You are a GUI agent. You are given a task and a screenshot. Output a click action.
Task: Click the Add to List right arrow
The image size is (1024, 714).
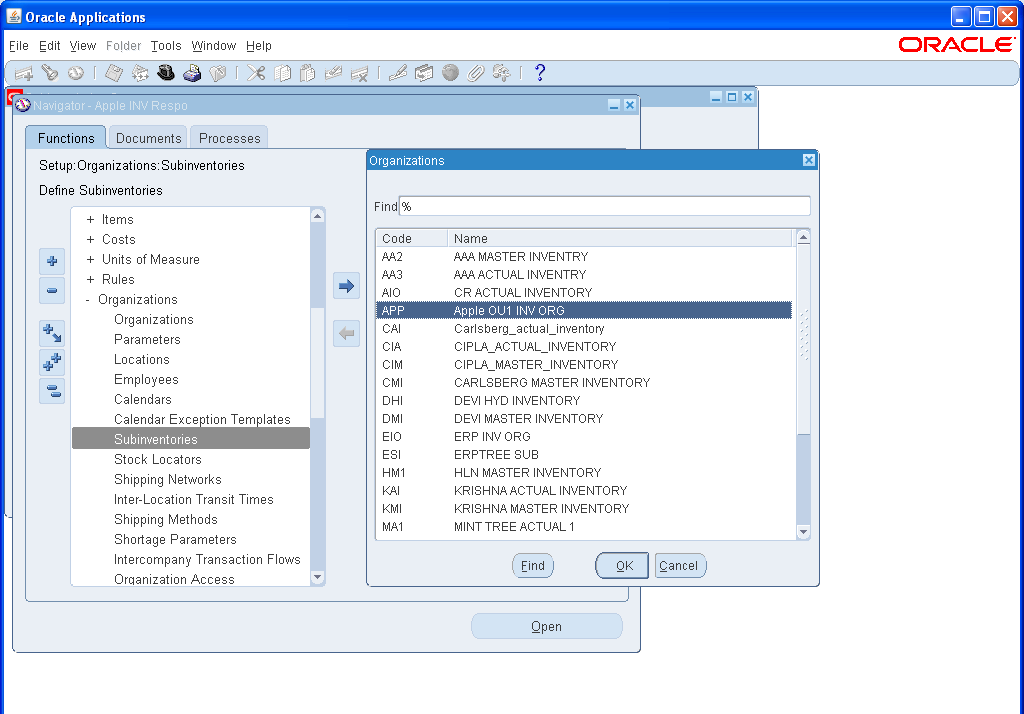tap(346, 286)
